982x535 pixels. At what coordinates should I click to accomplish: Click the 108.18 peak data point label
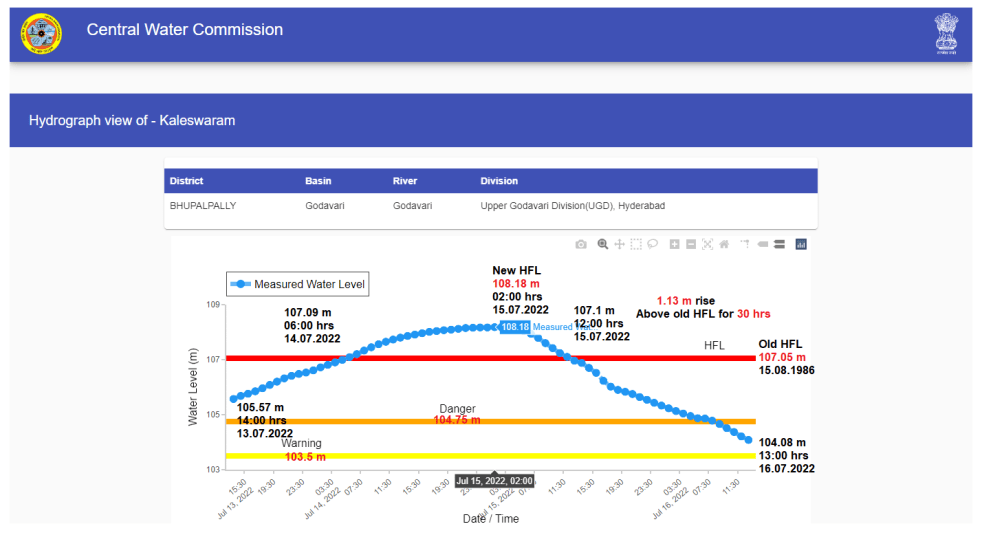(x=515, y=327)
